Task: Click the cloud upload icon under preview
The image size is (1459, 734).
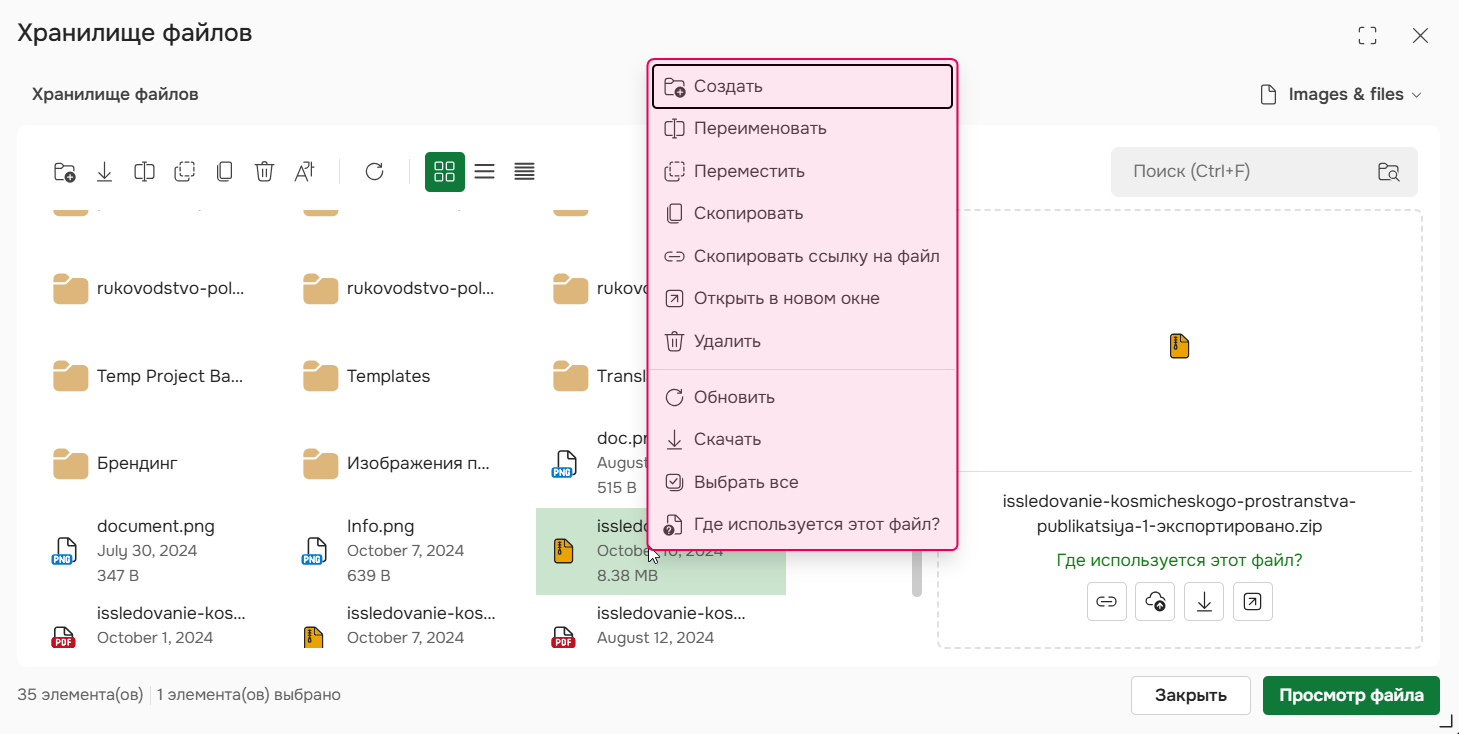Action: click(1155, 601)
